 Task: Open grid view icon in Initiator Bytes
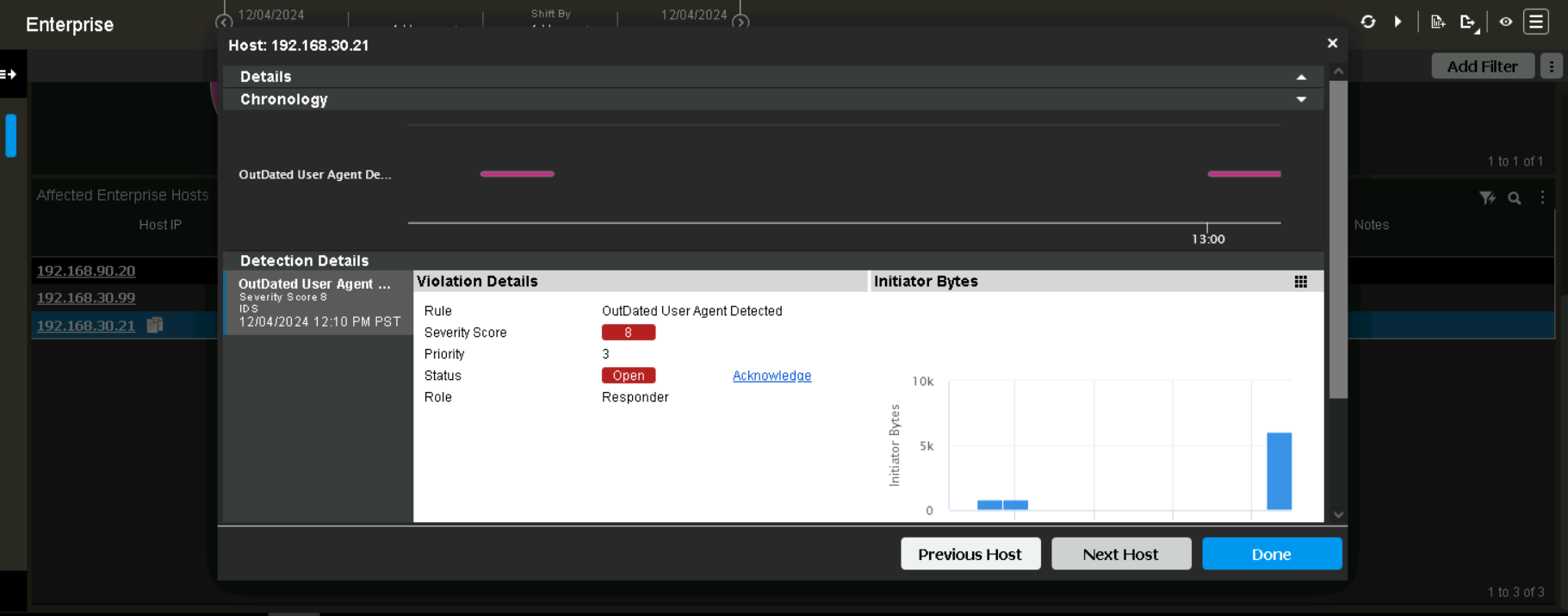coord(1300,282)
